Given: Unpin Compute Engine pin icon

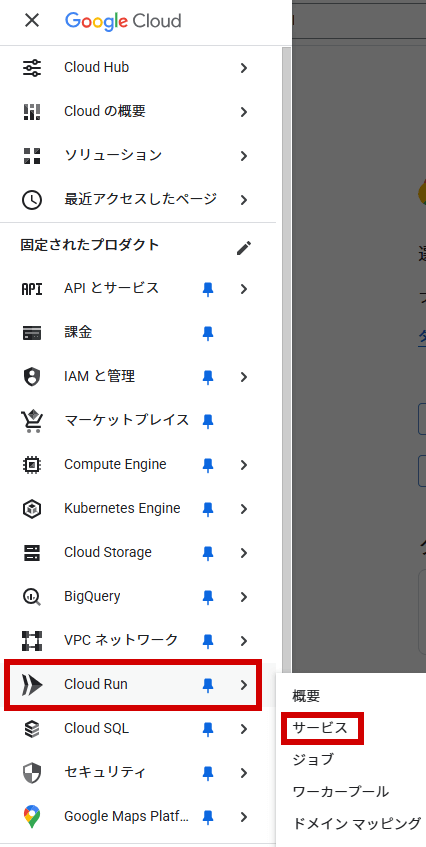Looking at the screenshot, I should (x=208, y=465).
